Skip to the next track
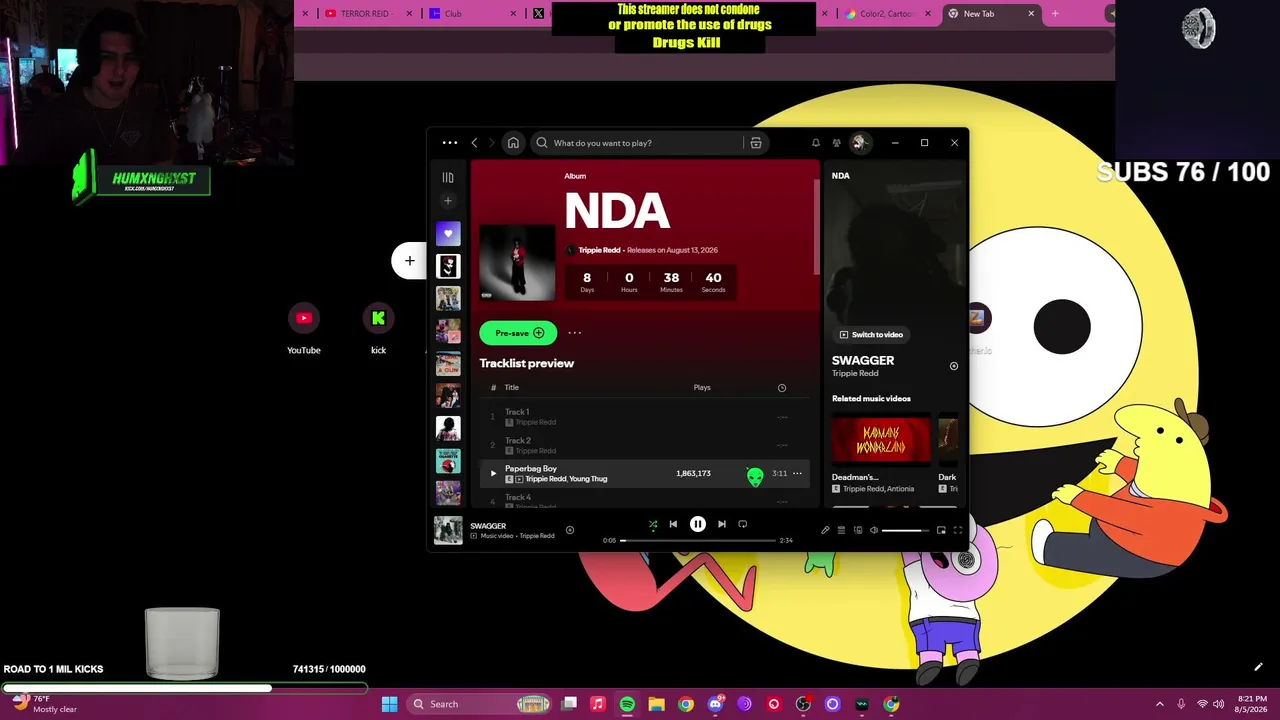Image resolution: width=1280 pixels, height=720 pixels. (722, 524)
